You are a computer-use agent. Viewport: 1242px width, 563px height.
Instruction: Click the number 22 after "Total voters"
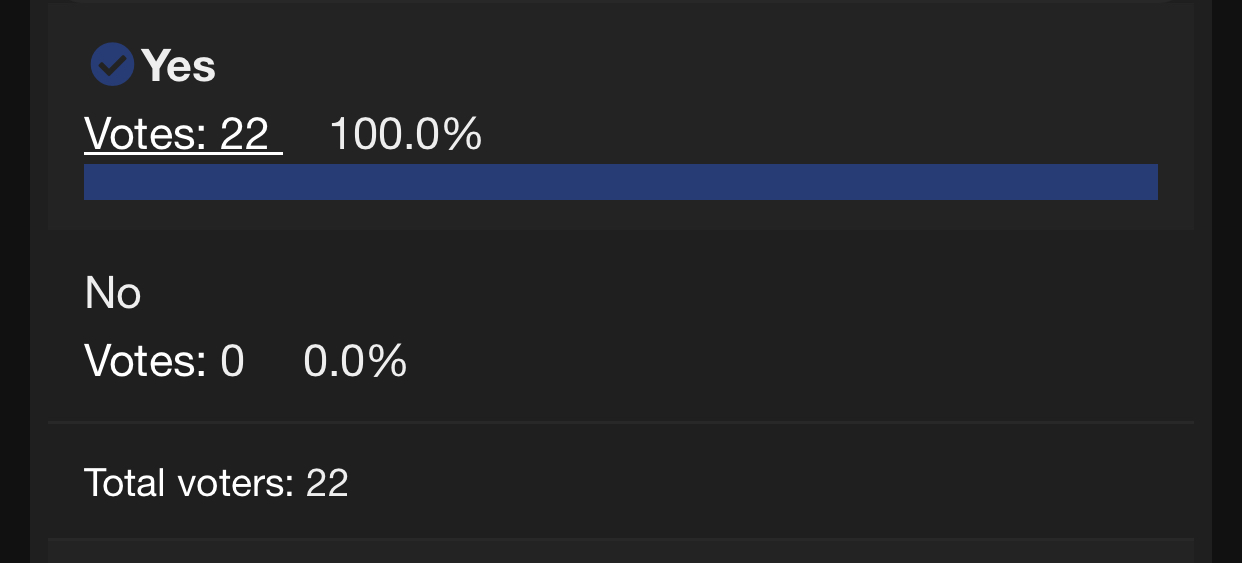point(327,483)
